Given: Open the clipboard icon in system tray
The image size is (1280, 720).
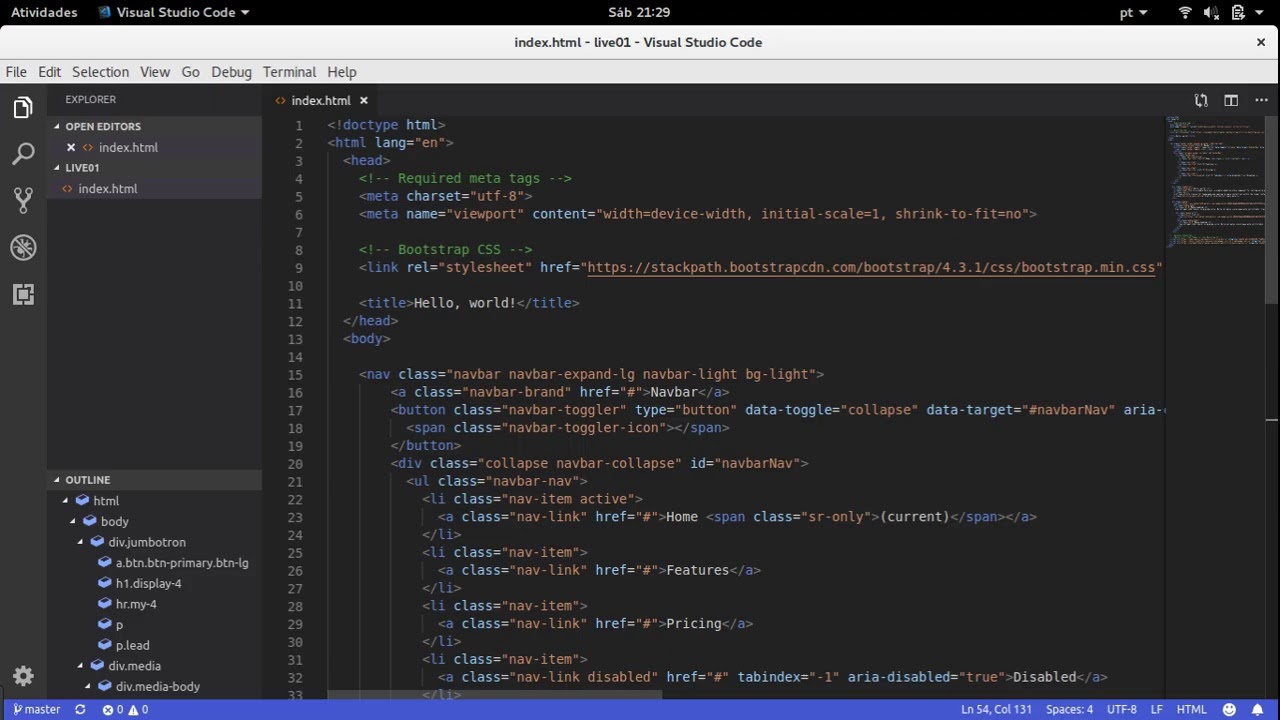Looking at the screenshot, I should [x=1237, y=12].
